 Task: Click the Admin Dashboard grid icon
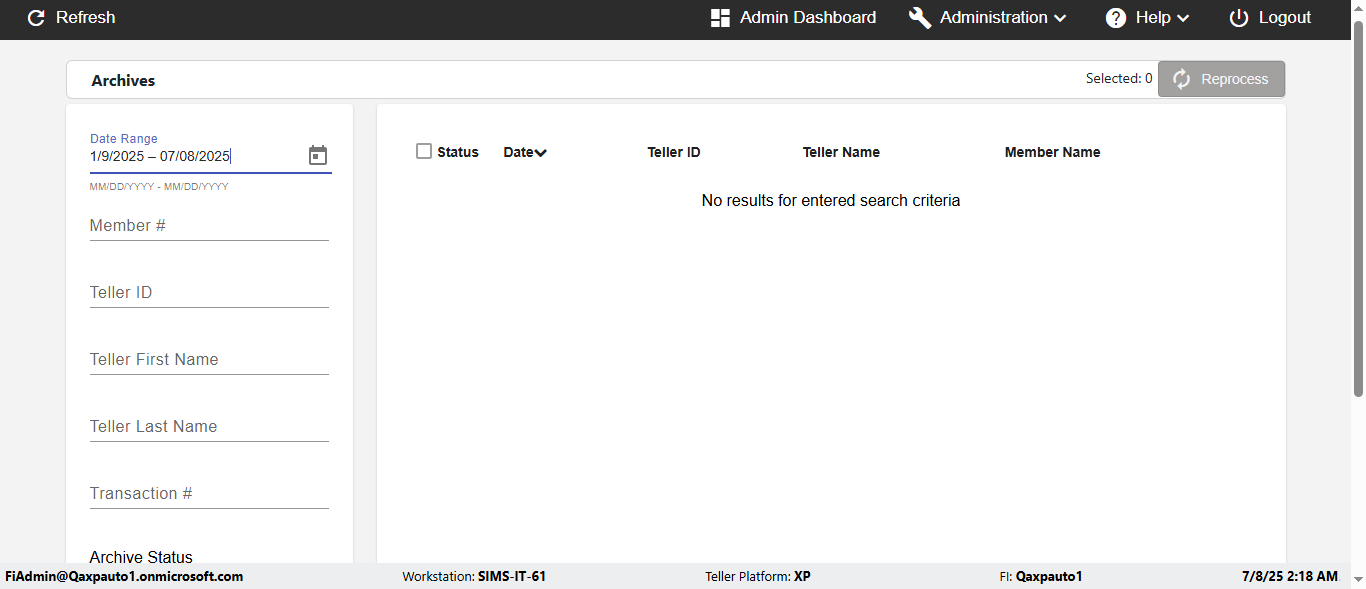[x=720, y=18]
